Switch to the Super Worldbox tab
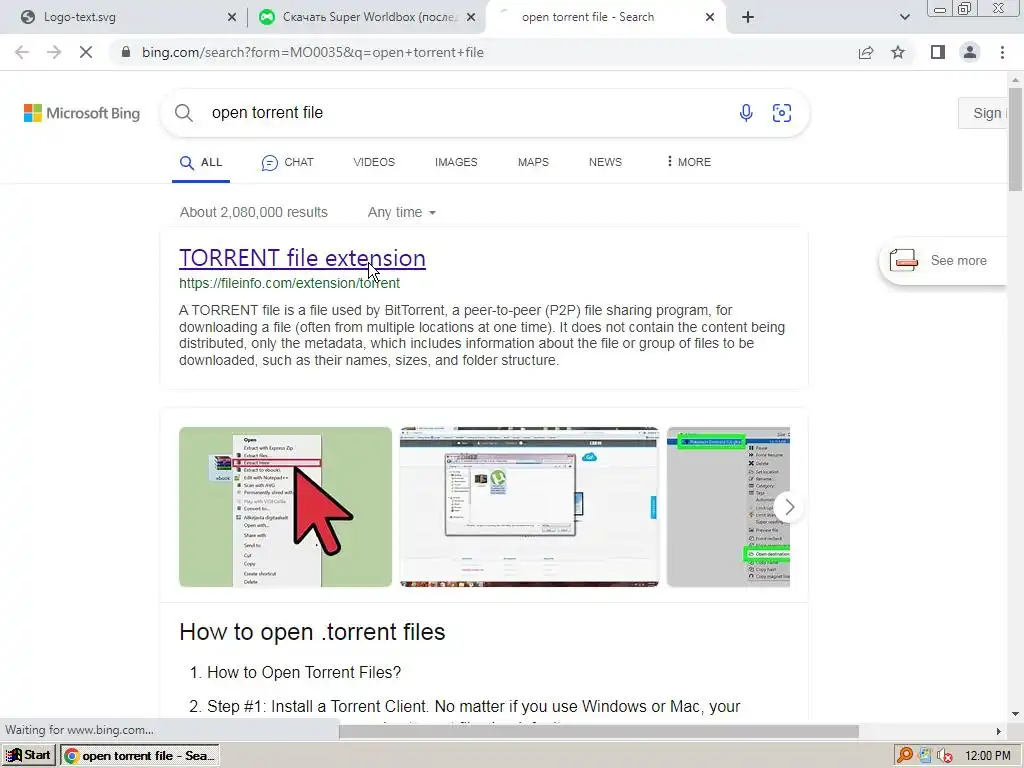The image size is (1024, 768). pos(370,17)
